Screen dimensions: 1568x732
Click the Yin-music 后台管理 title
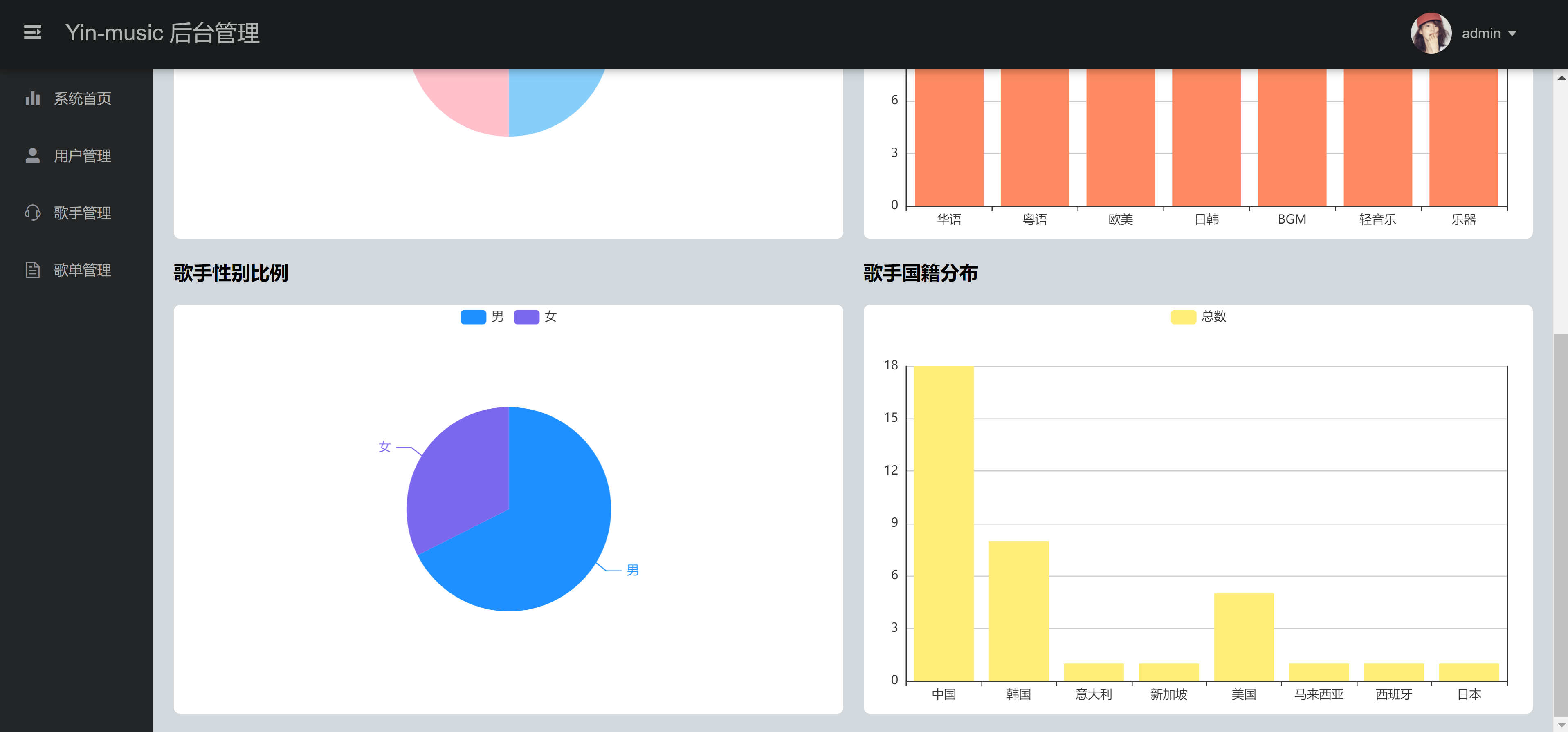click(162, 33)
